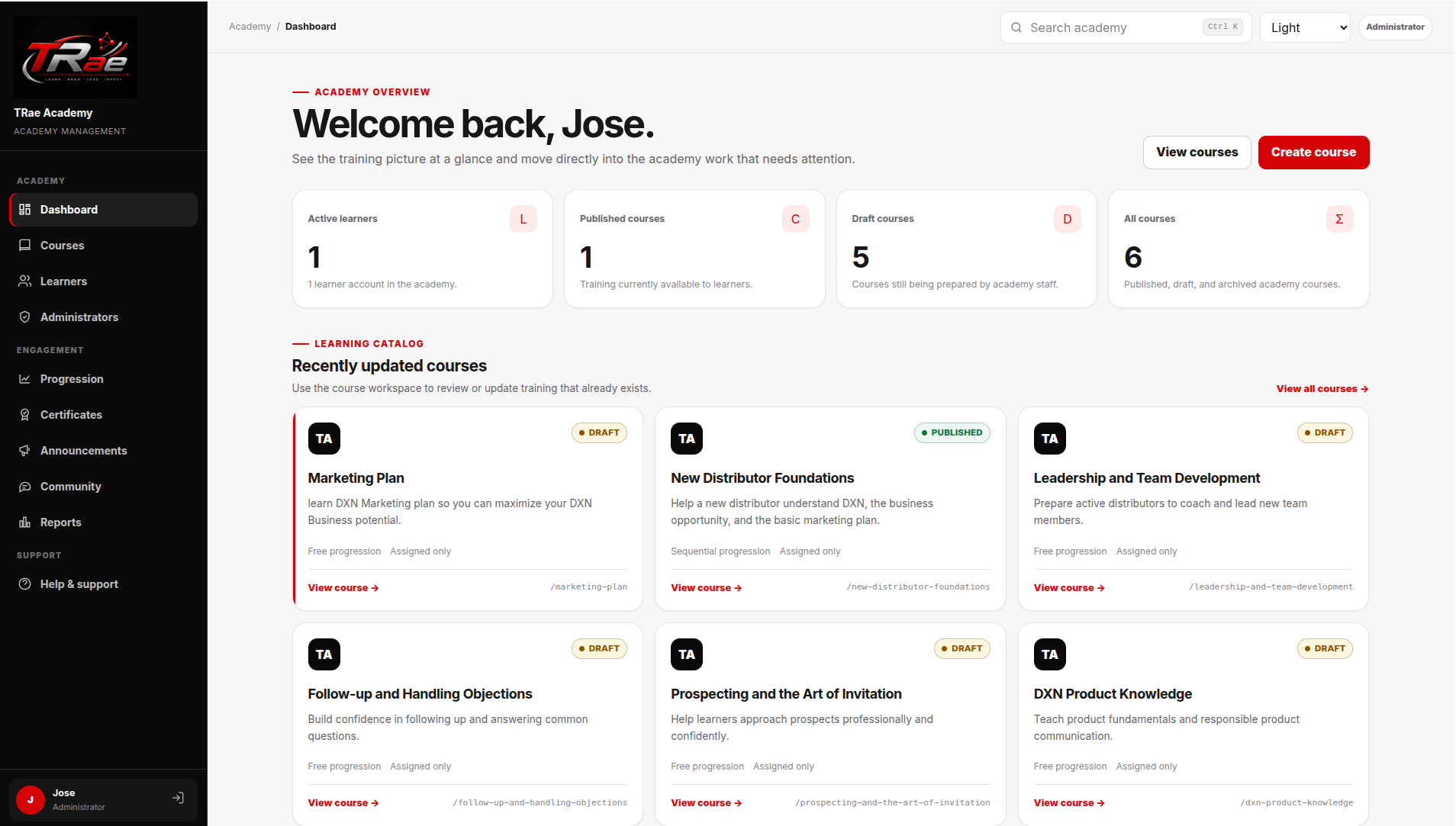
Task: Follow the View all courses link
Action: [1322, 389]
